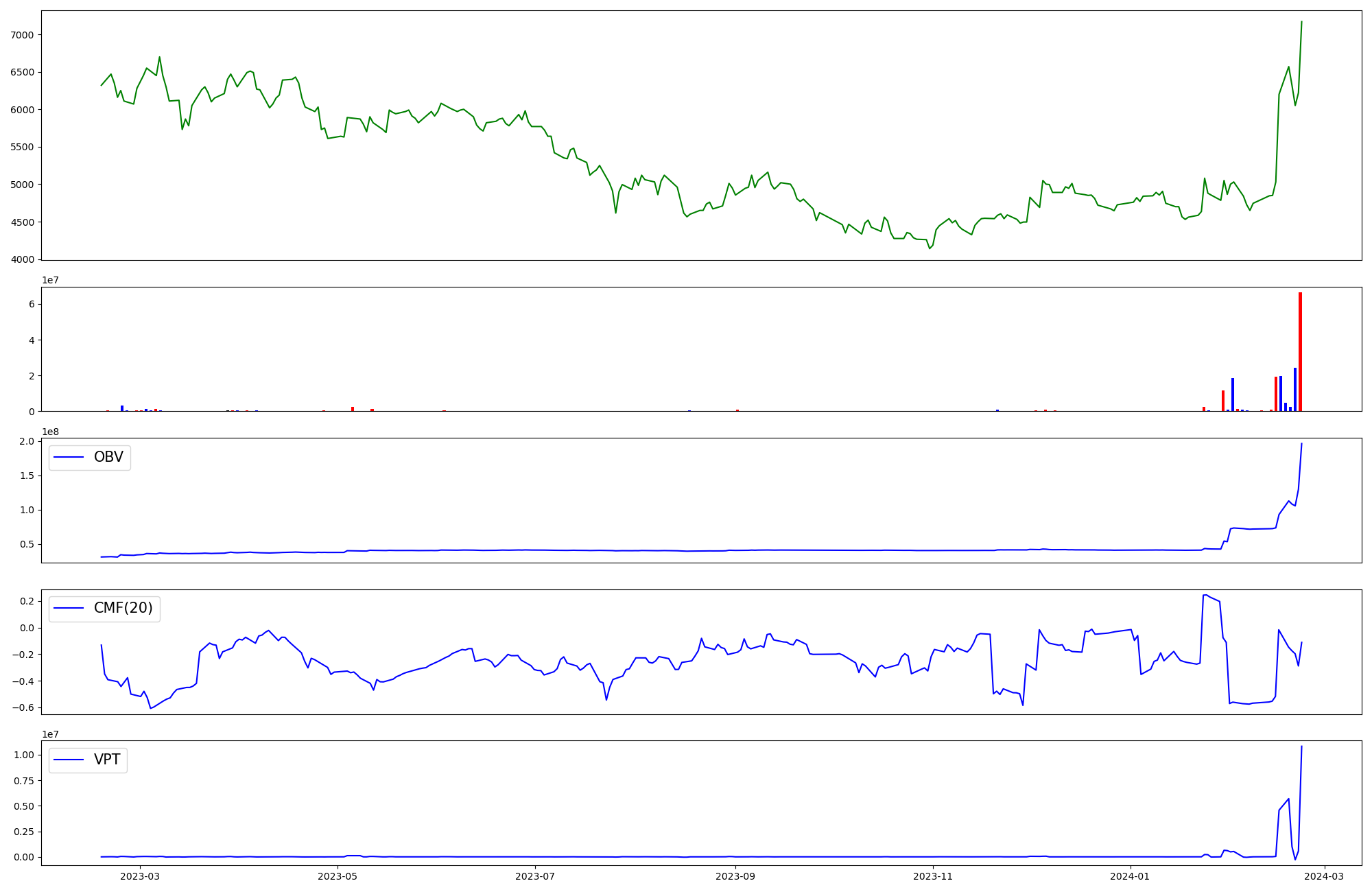Click the 0.2 tick on the CMF axis

coord(27,601)
